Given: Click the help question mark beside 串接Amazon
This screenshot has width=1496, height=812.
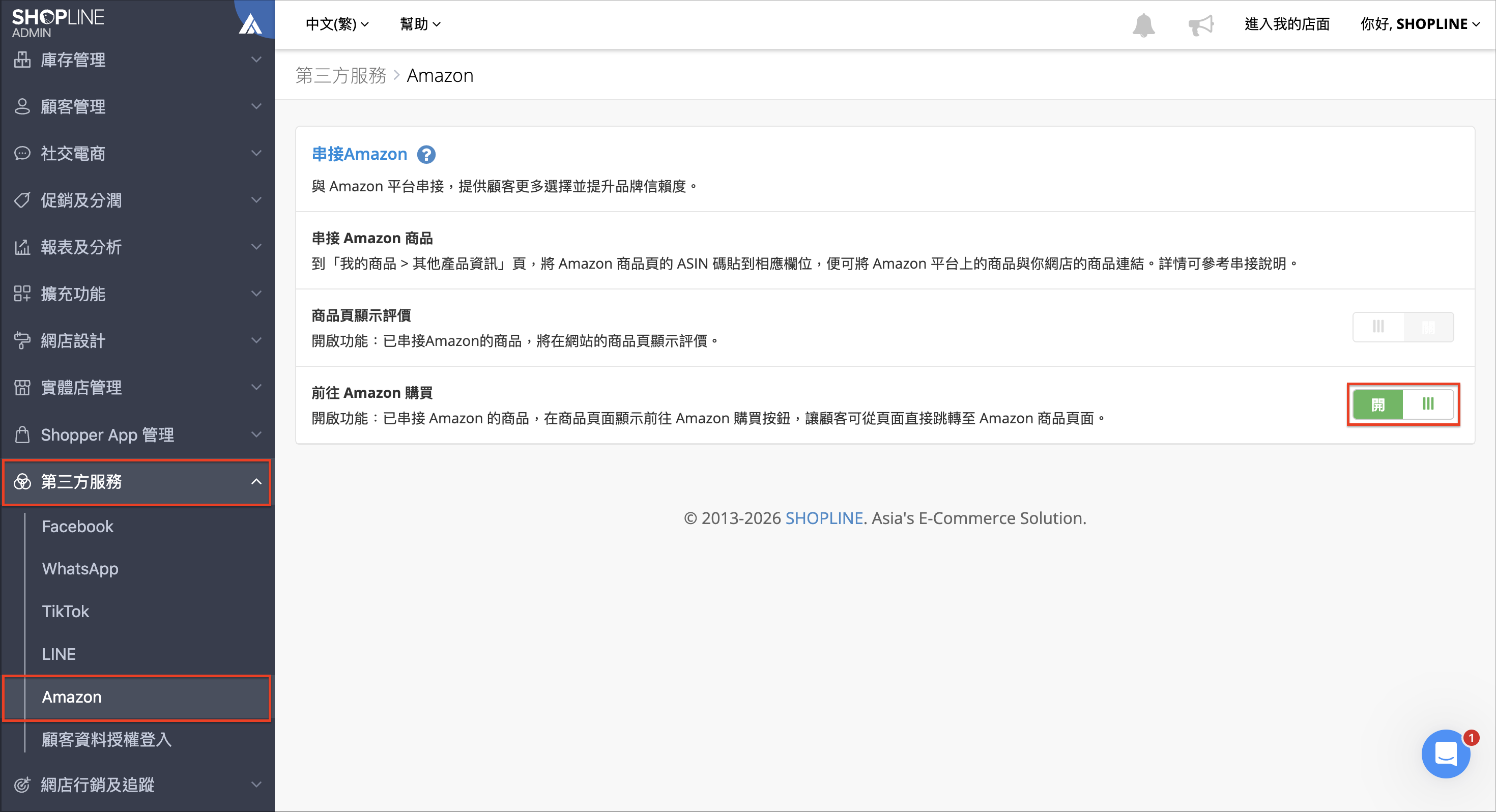Looking at the screenshot, I should (426, 155).
